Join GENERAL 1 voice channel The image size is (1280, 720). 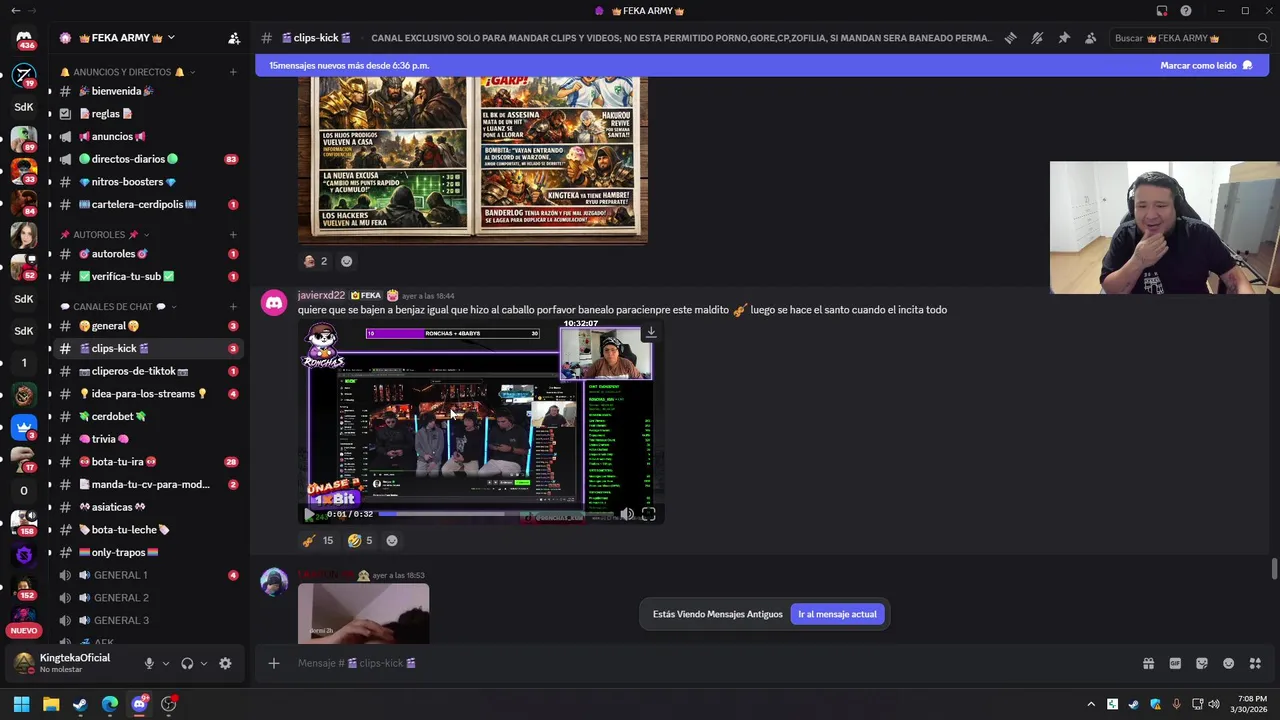tap(147, 575)
